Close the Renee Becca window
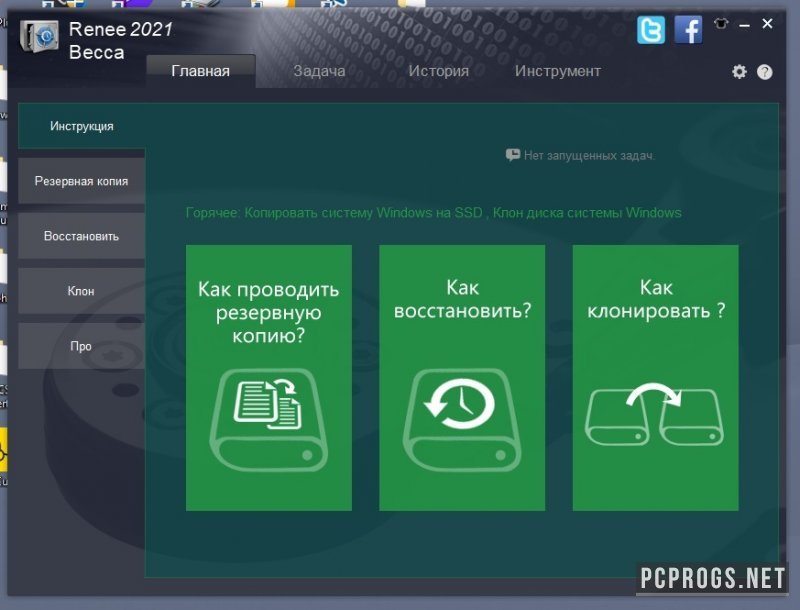Viewport: 800px width, 610px height. (767, 23)
